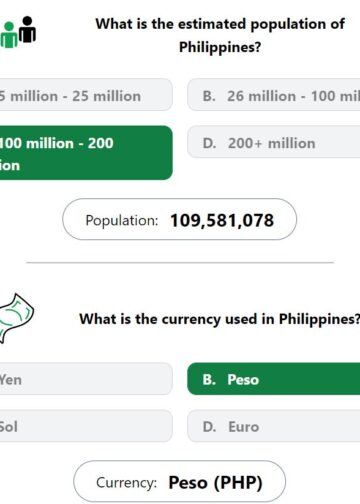The width and height of the screenshot is (360, 504).
Task: Click the green person figure icon
Action: [8, 35]
